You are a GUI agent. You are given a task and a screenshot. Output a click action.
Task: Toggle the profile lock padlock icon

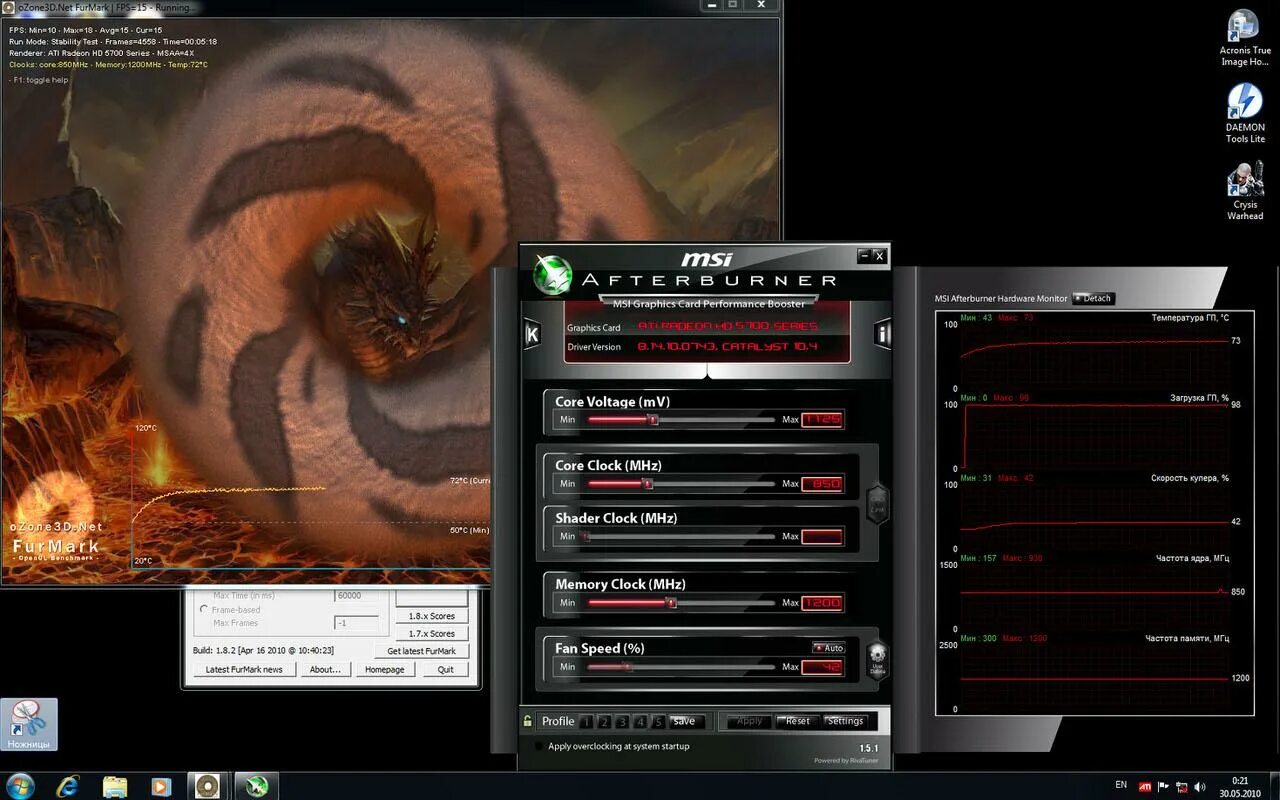527,720
